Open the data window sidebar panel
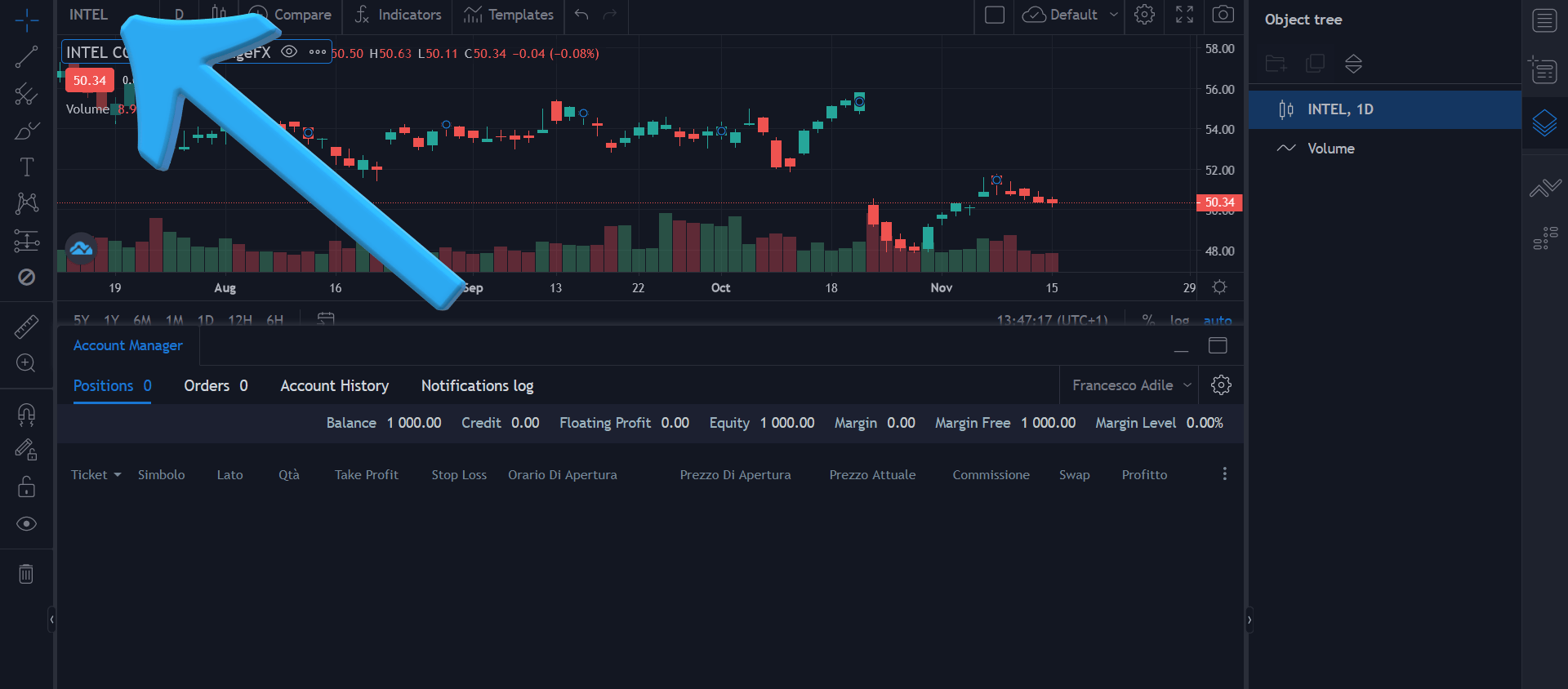 pyautogui.click(x=1544, y=70)
